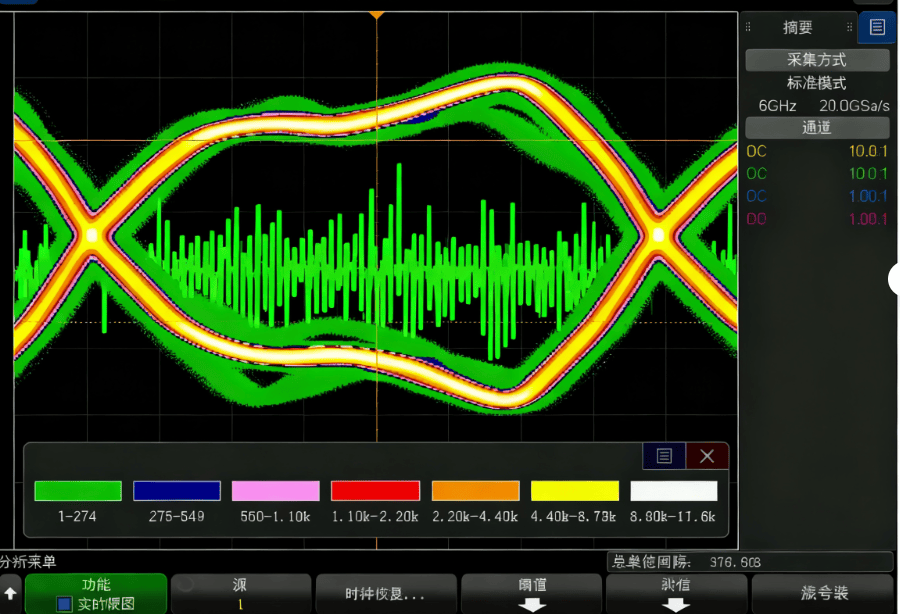Screen dimensions: 900x614
Task: Open the 采集方式 acquisition section
Action: tap(817, 60)
